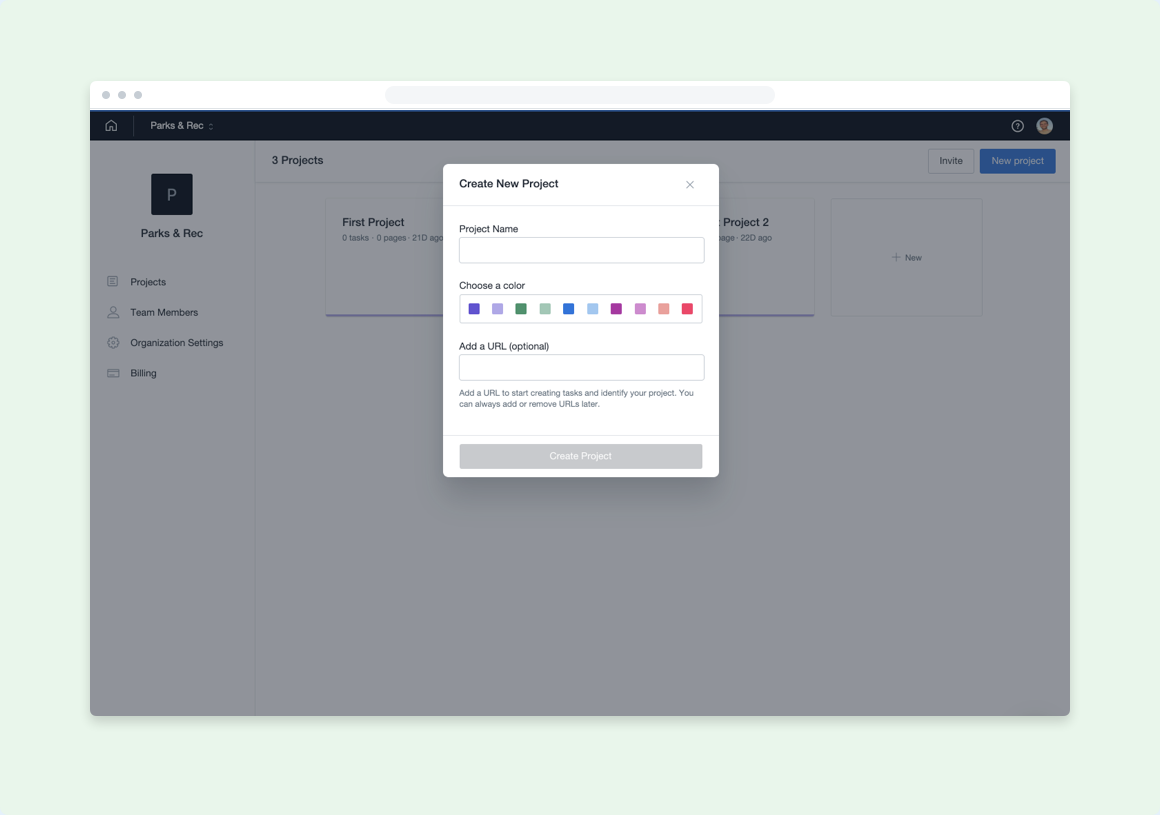Click the P organization logo tile

pyautogui.click(x=172, y=195)
